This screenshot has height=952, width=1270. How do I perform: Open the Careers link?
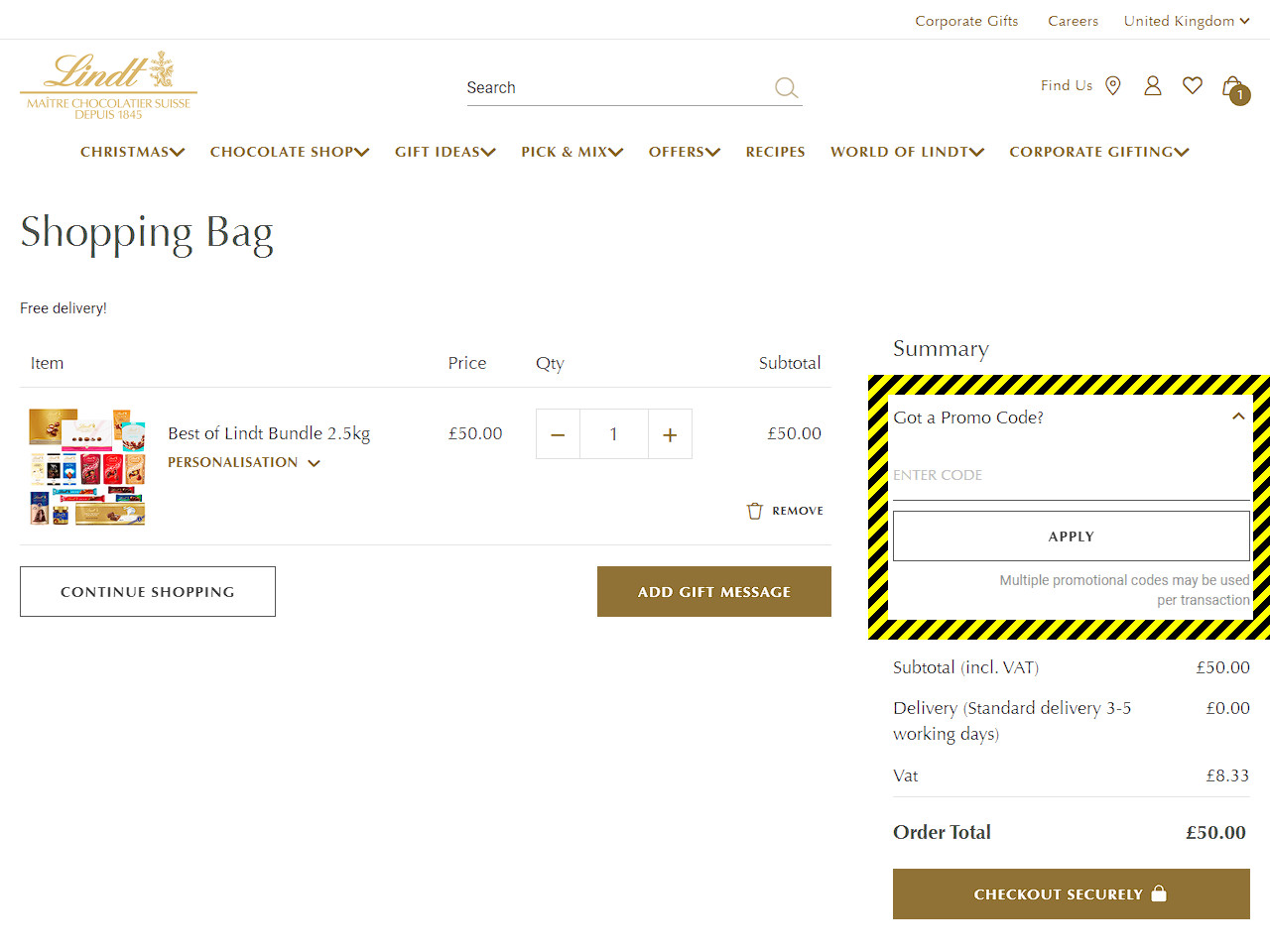(1074, 21)
